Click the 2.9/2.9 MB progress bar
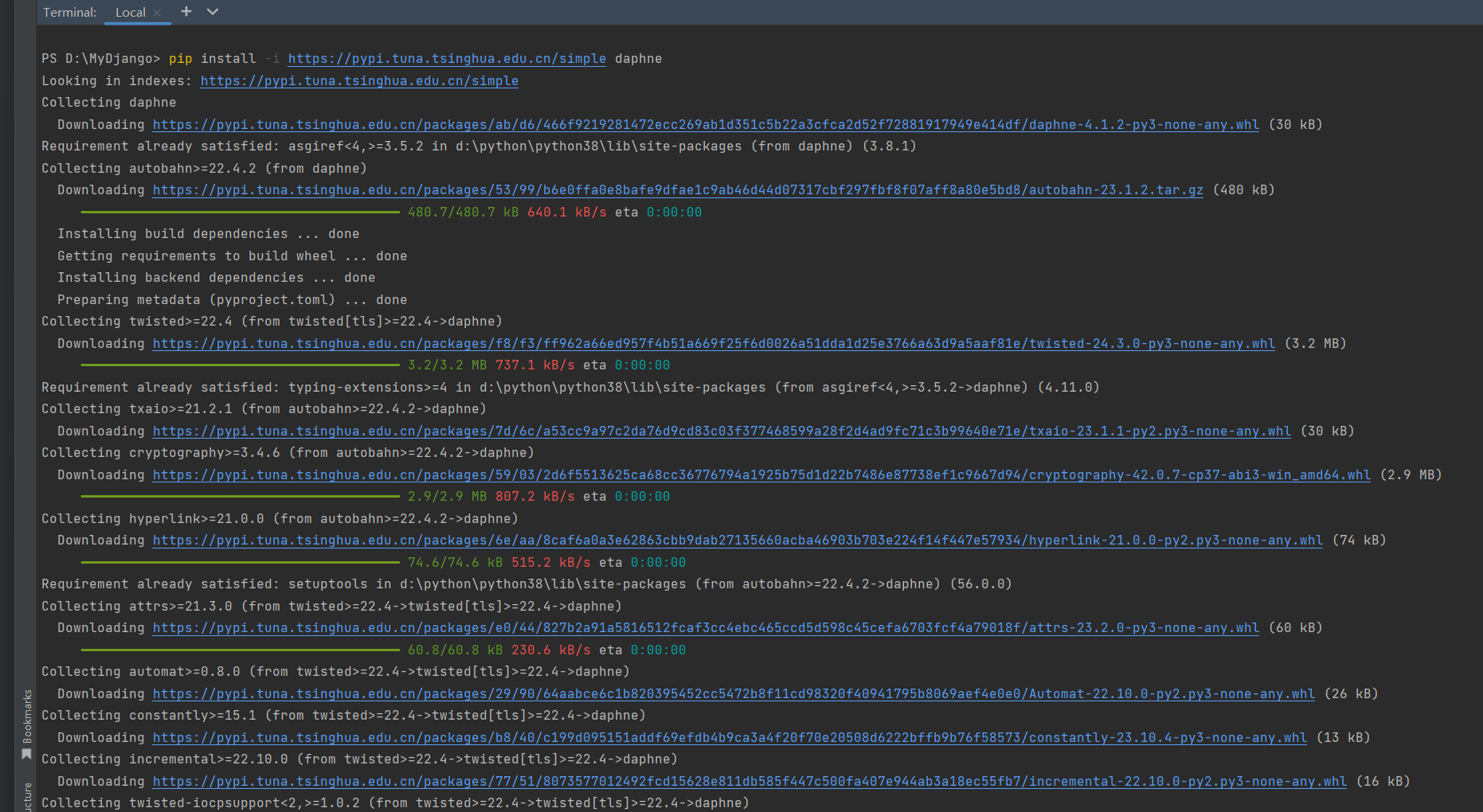The image size is (1483, 812). (x=240, y=497)
